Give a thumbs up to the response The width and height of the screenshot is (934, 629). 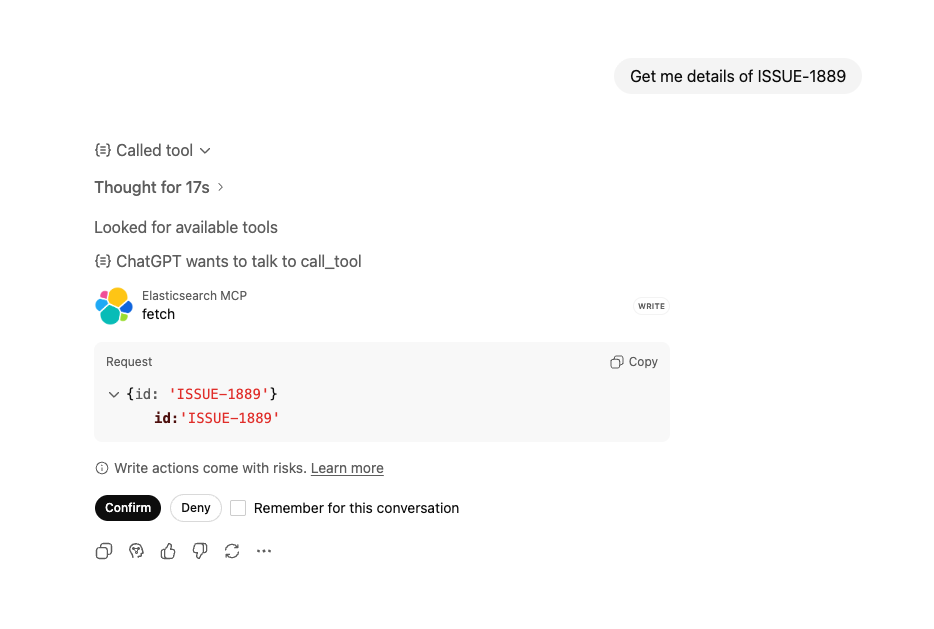[x=167, y=551]
